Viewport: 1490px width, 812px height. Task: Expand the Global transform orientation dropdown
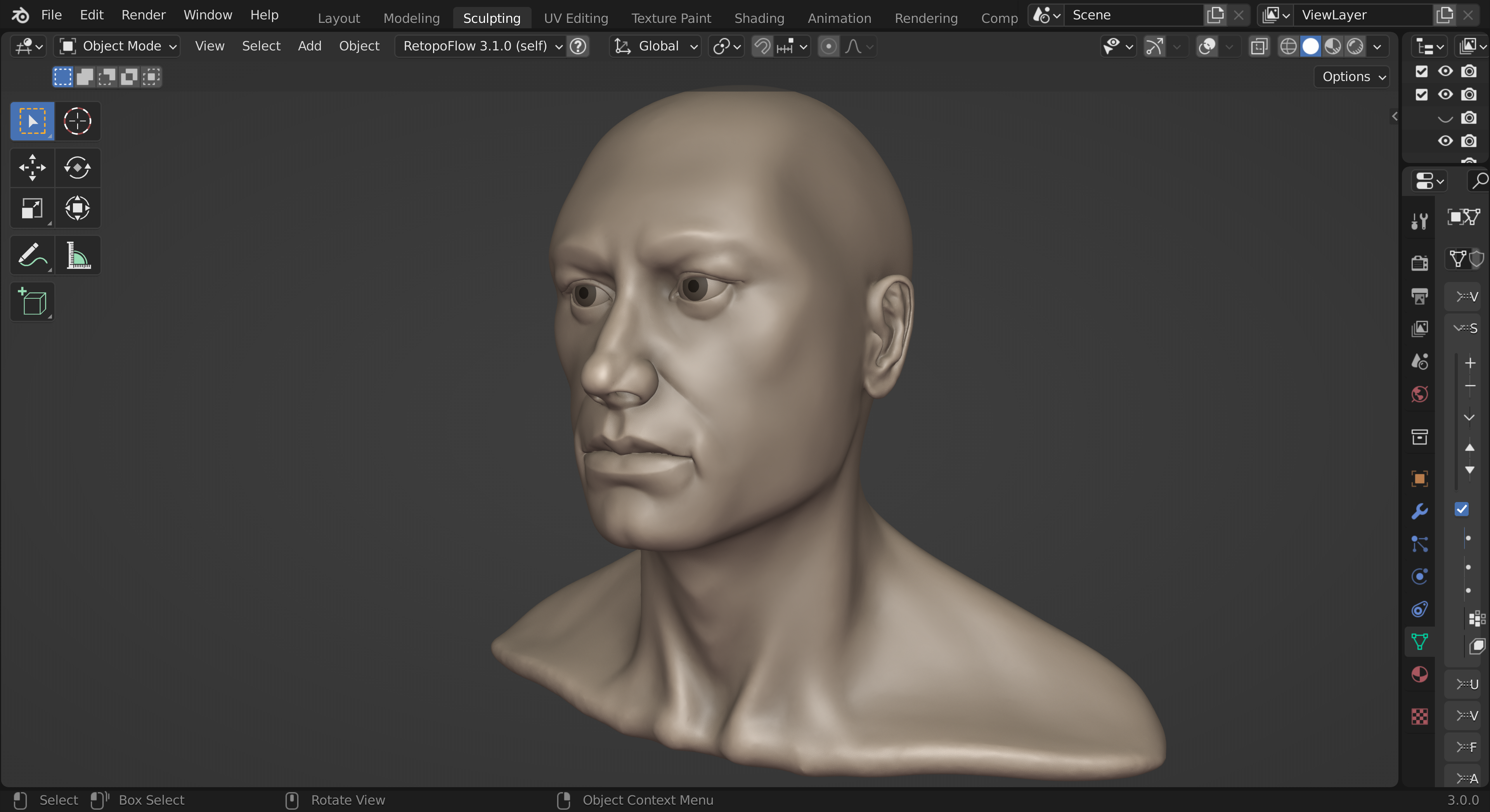[656, 46]
